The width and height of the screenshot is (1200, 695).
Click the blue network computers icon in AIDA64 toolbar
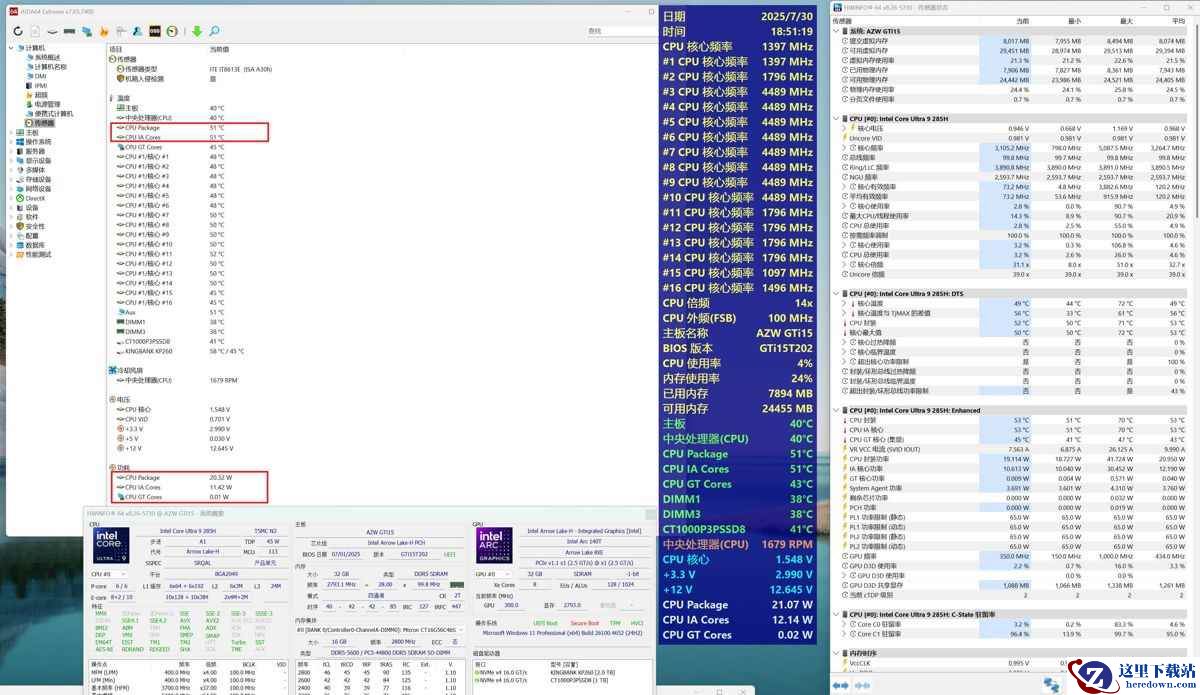[87, 31]
